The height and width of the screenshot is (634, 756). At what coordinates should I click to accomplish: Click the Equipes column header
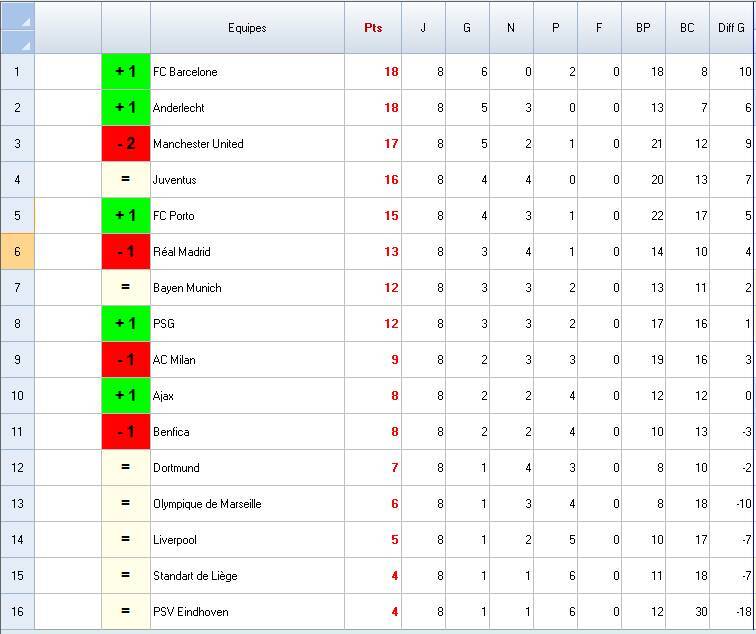pyautogui.click(x=247, y=28)
